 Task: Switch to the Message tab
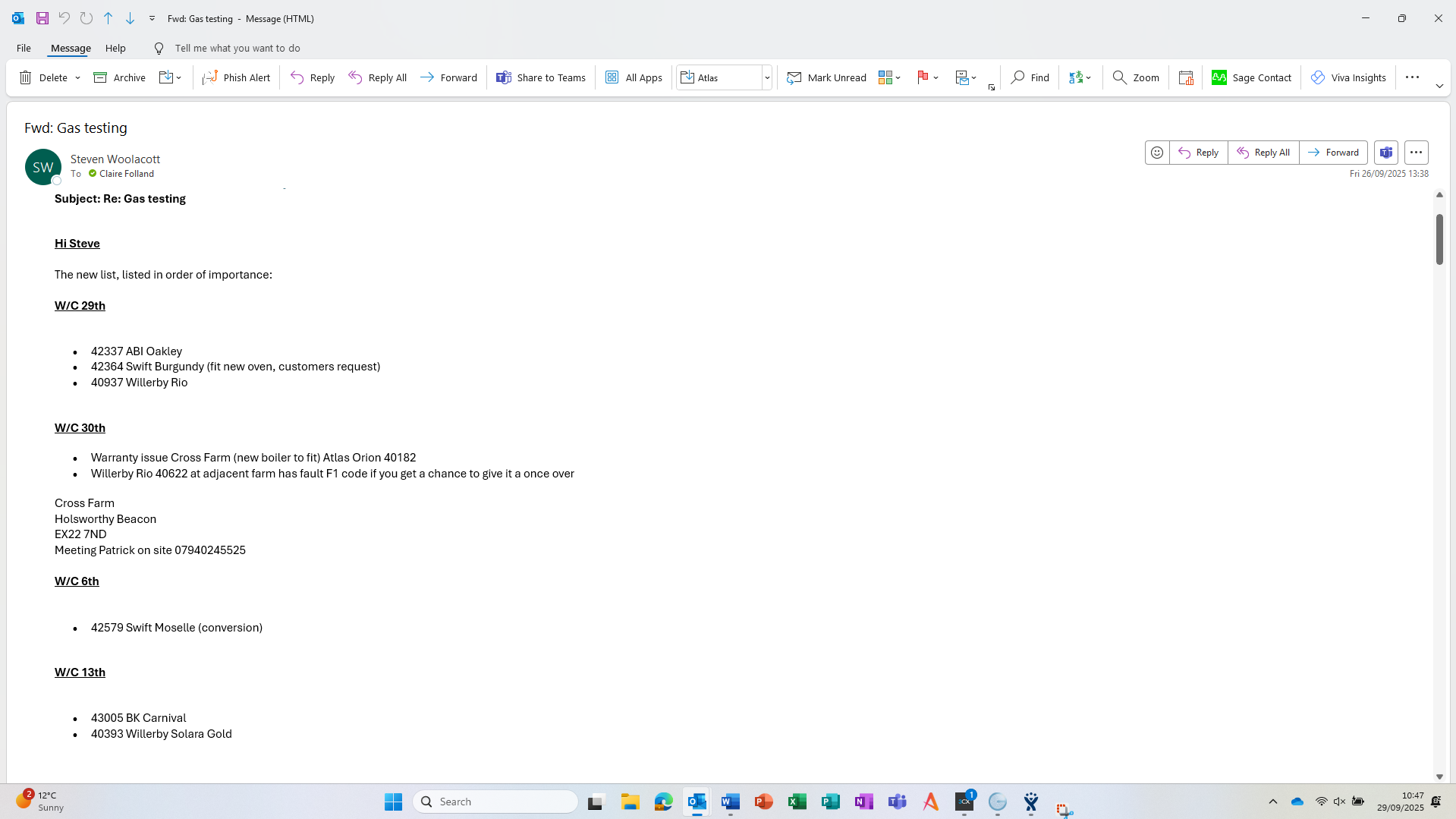pos(71,48)
